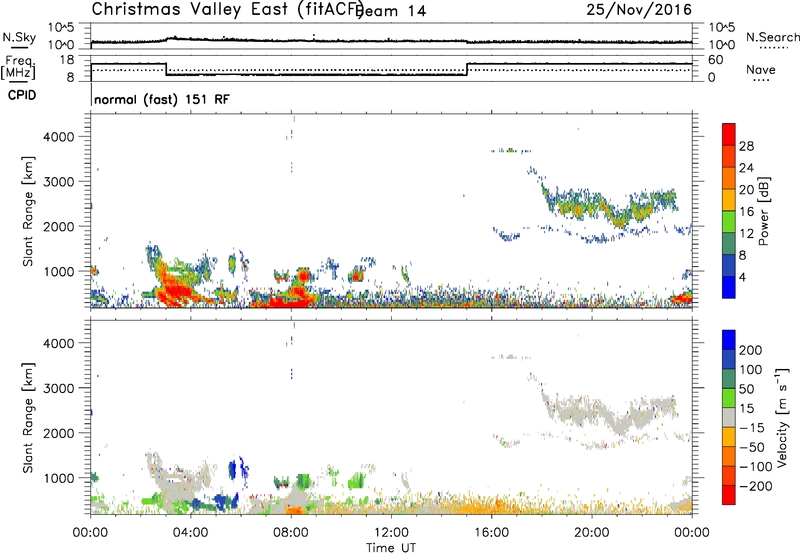Click the '04:00' time axis tick label
The image size is (800, 554).
pos(190,533)
